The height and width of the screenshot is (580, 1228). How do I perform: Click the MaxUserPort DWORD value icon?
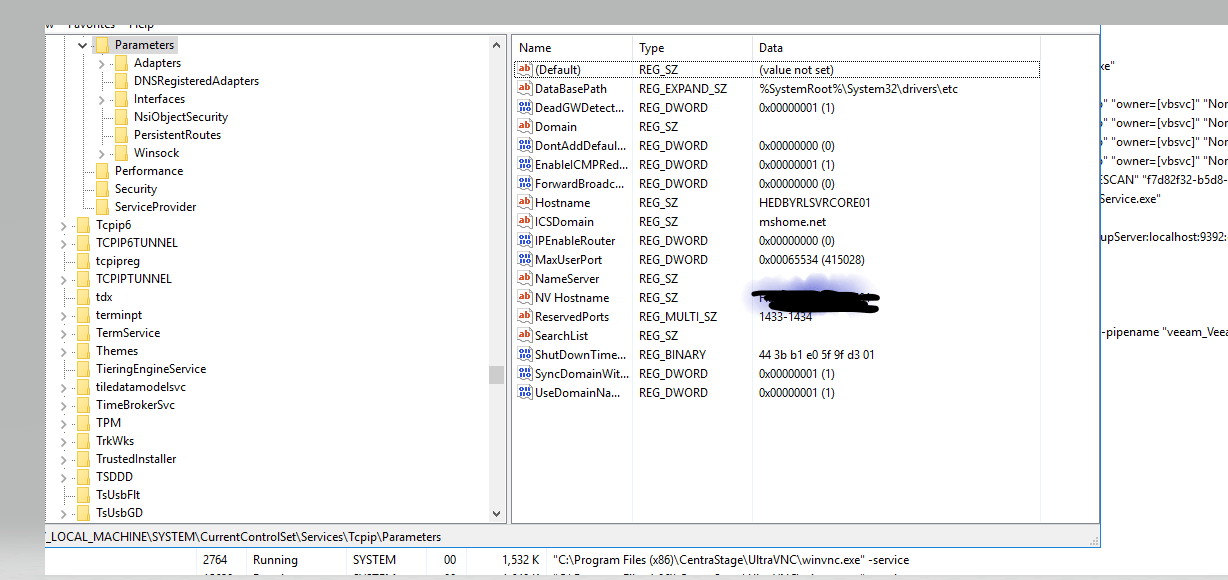pyautogui.click(x=525, y=260)
